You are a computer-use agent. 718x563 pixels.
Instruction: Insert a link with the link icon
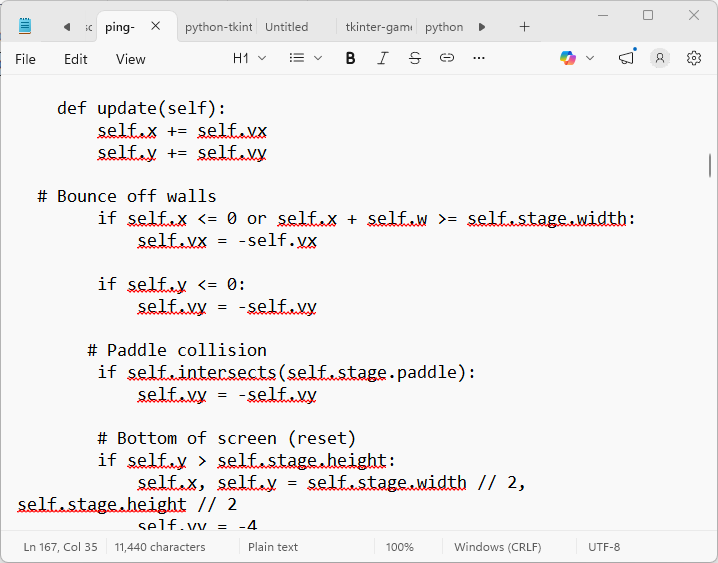point(446,58)
